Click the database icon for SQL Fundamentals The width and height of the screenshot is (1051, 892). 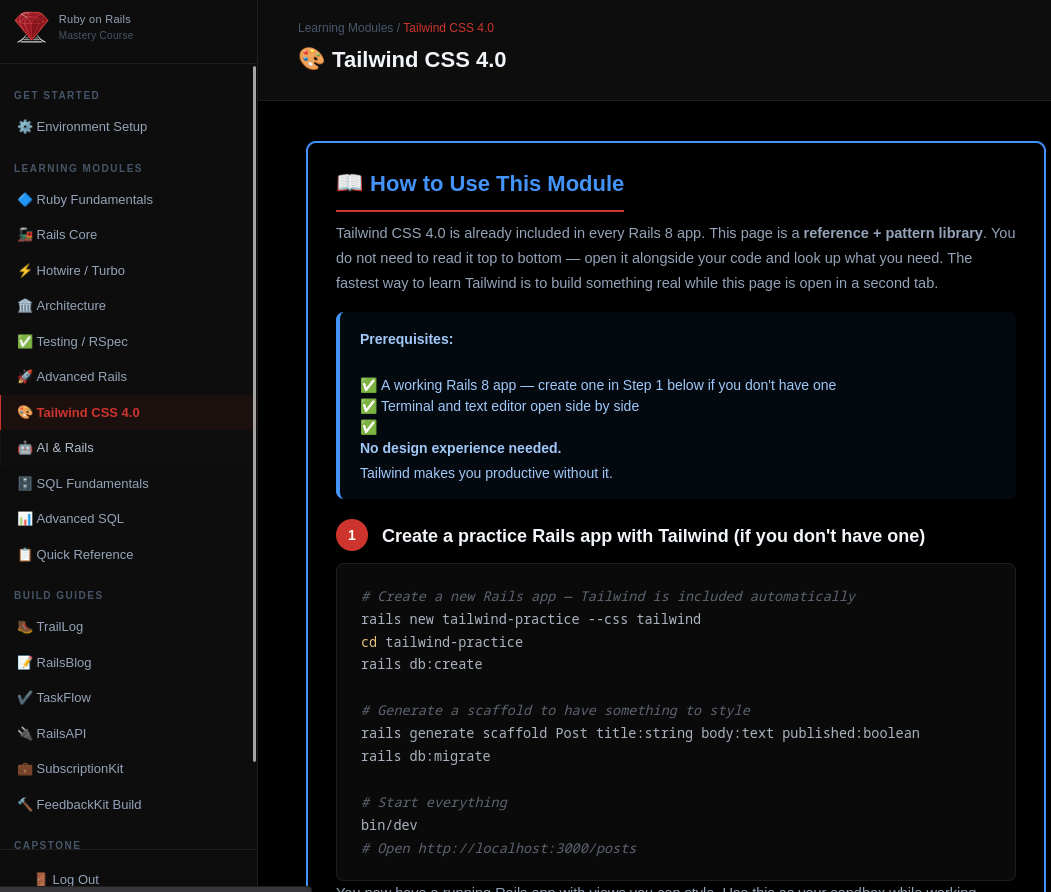tap(25, 484)
